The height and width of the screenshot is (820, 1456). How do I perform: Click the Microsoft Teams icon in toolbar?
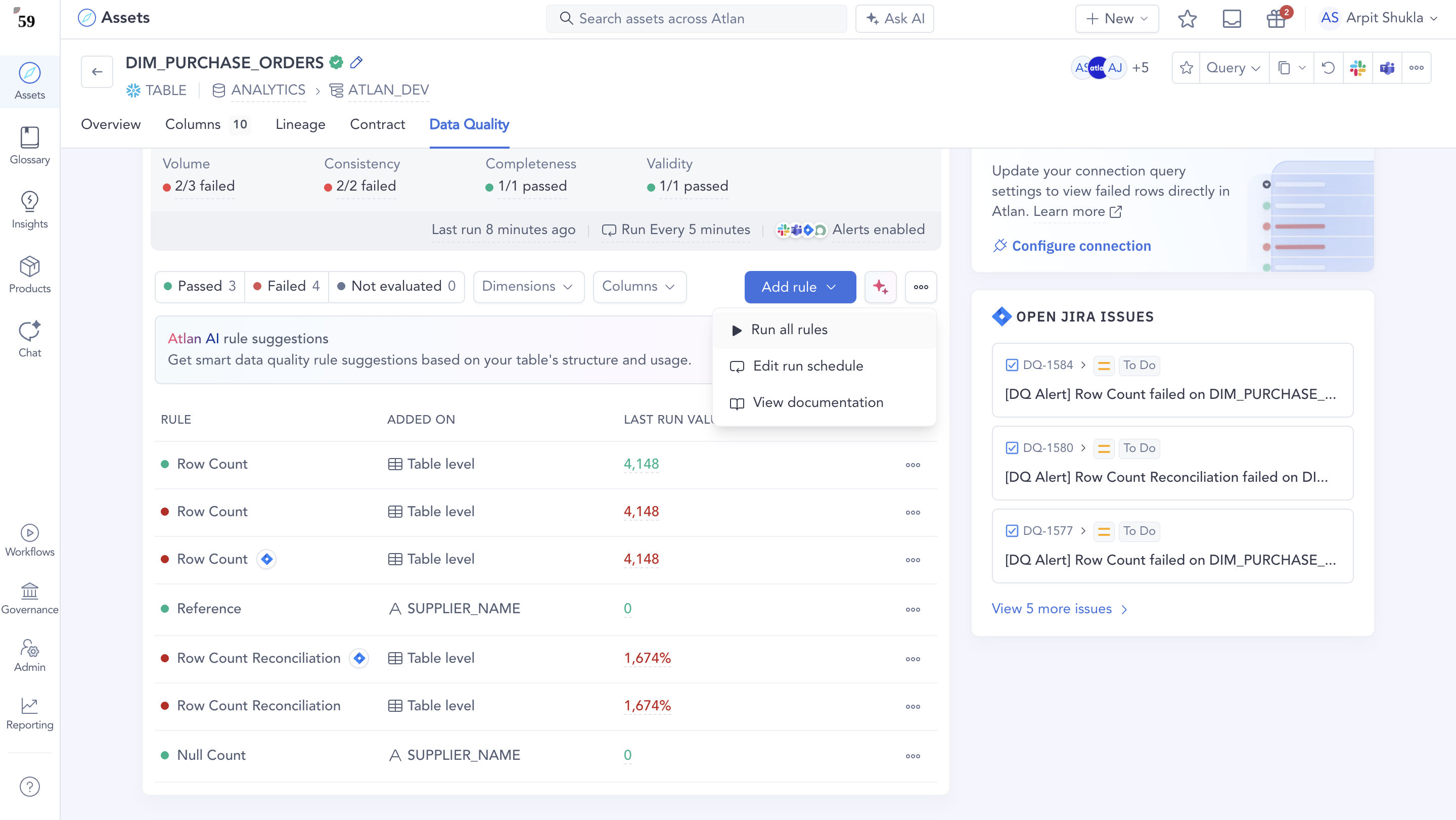[1387, 68]
